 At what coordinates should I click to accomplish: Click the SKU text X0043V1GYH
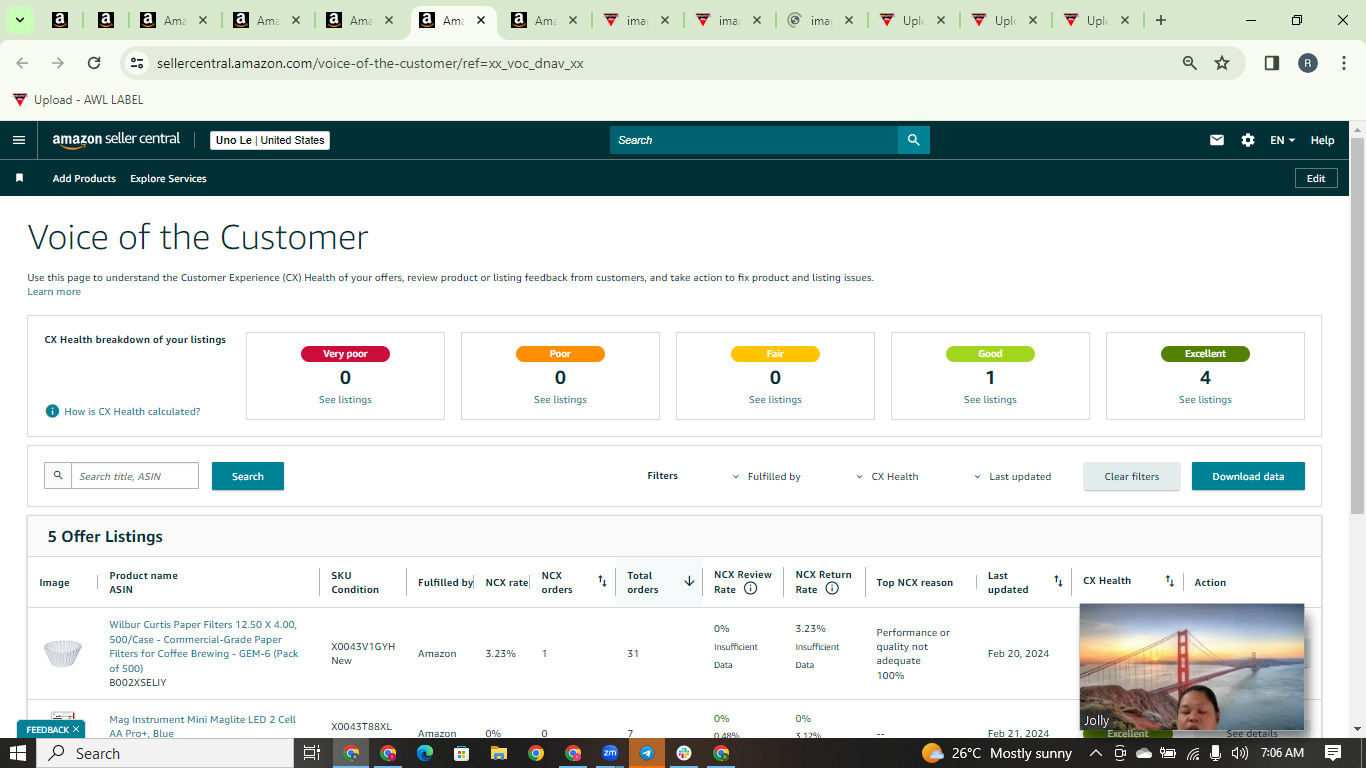[363, 646]
